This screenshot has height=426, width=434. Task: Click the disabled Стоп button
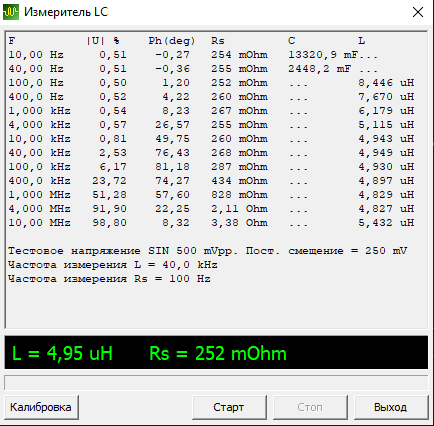pos(310,407)
